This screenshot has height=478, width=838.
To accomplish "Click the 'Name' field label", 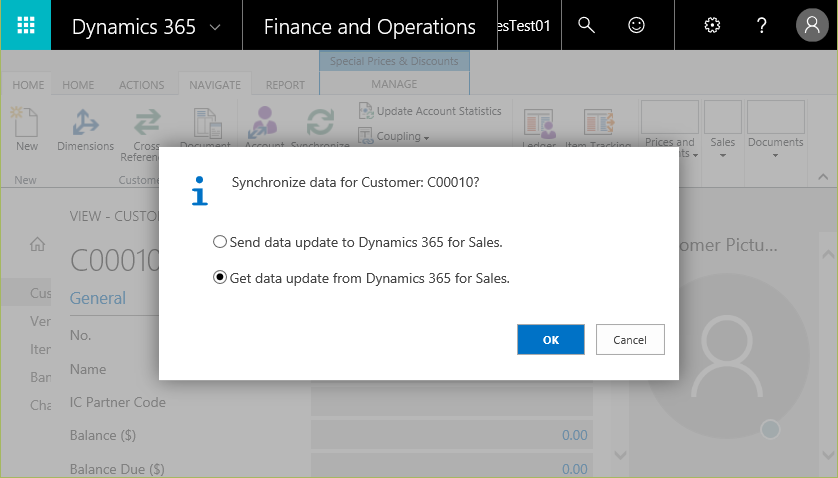I will pyautogui.click(x=88, y=369).
